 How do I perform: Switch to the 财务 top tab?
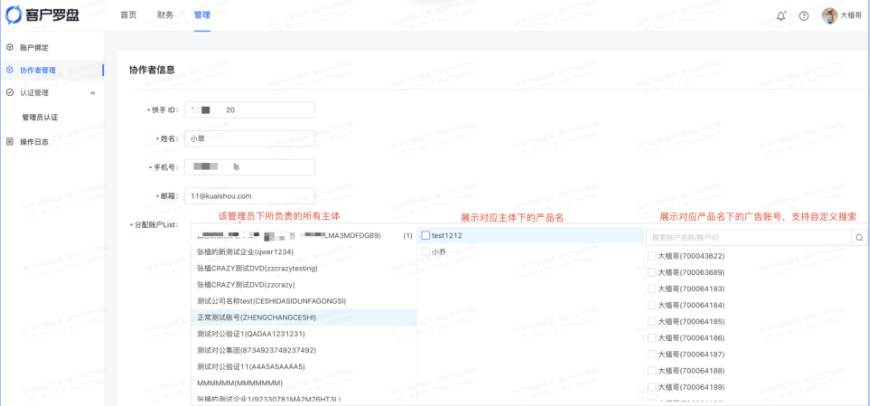[165, 16]
